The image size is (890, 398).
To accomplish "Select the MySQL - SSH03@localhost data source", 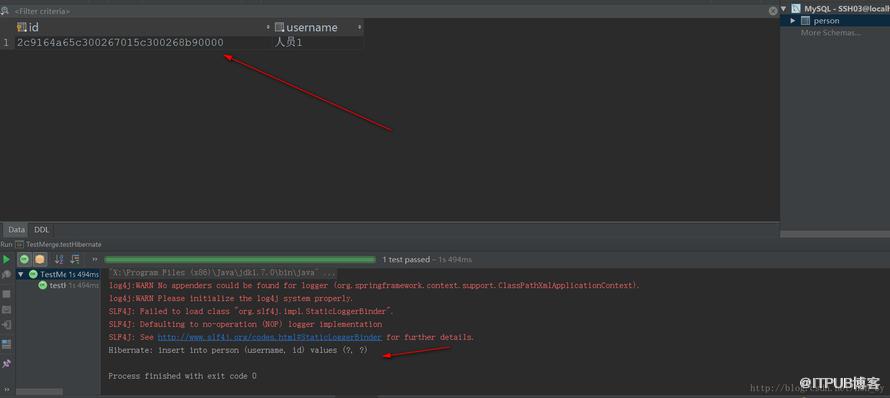I will tap(847, 9).
